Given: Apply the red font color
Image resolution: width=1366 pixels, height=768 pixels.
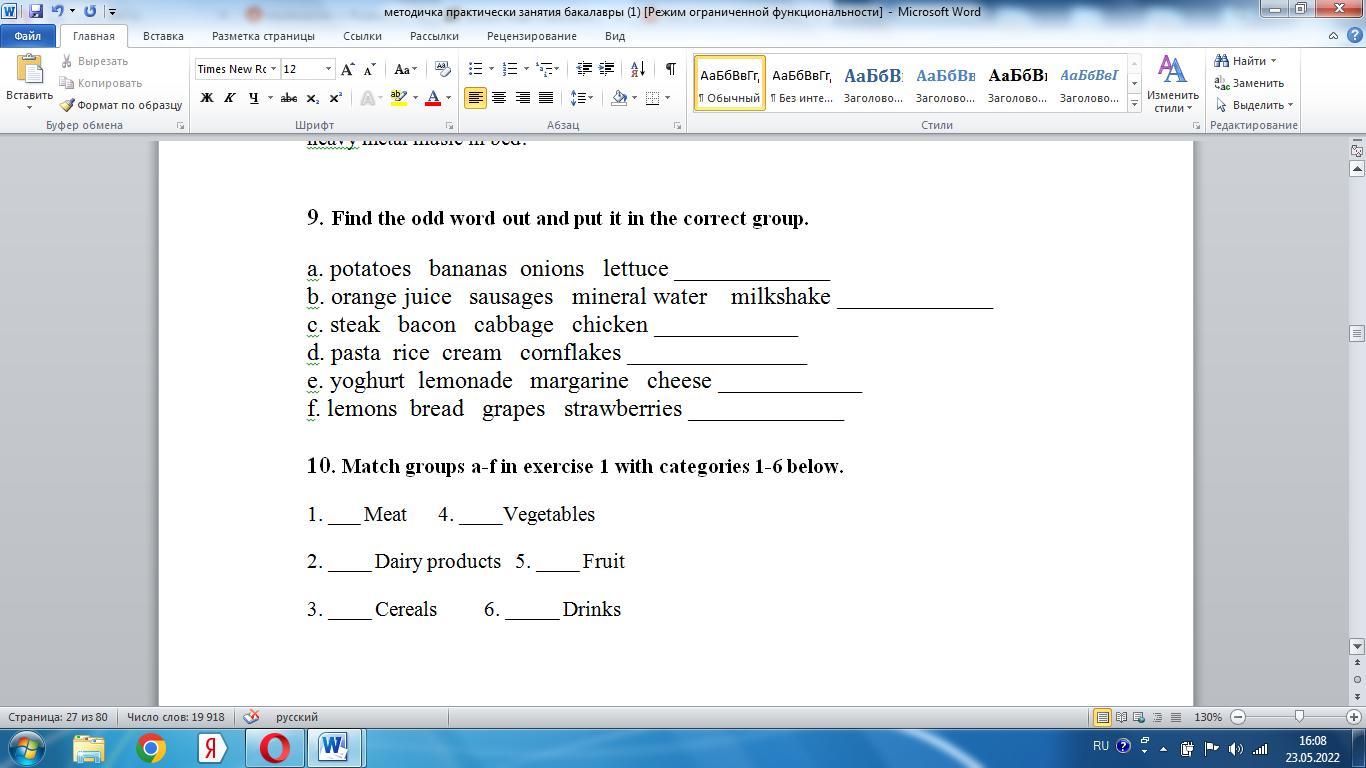Looking at the screenshot, I should pyautogui.click(x=433, y=98).
